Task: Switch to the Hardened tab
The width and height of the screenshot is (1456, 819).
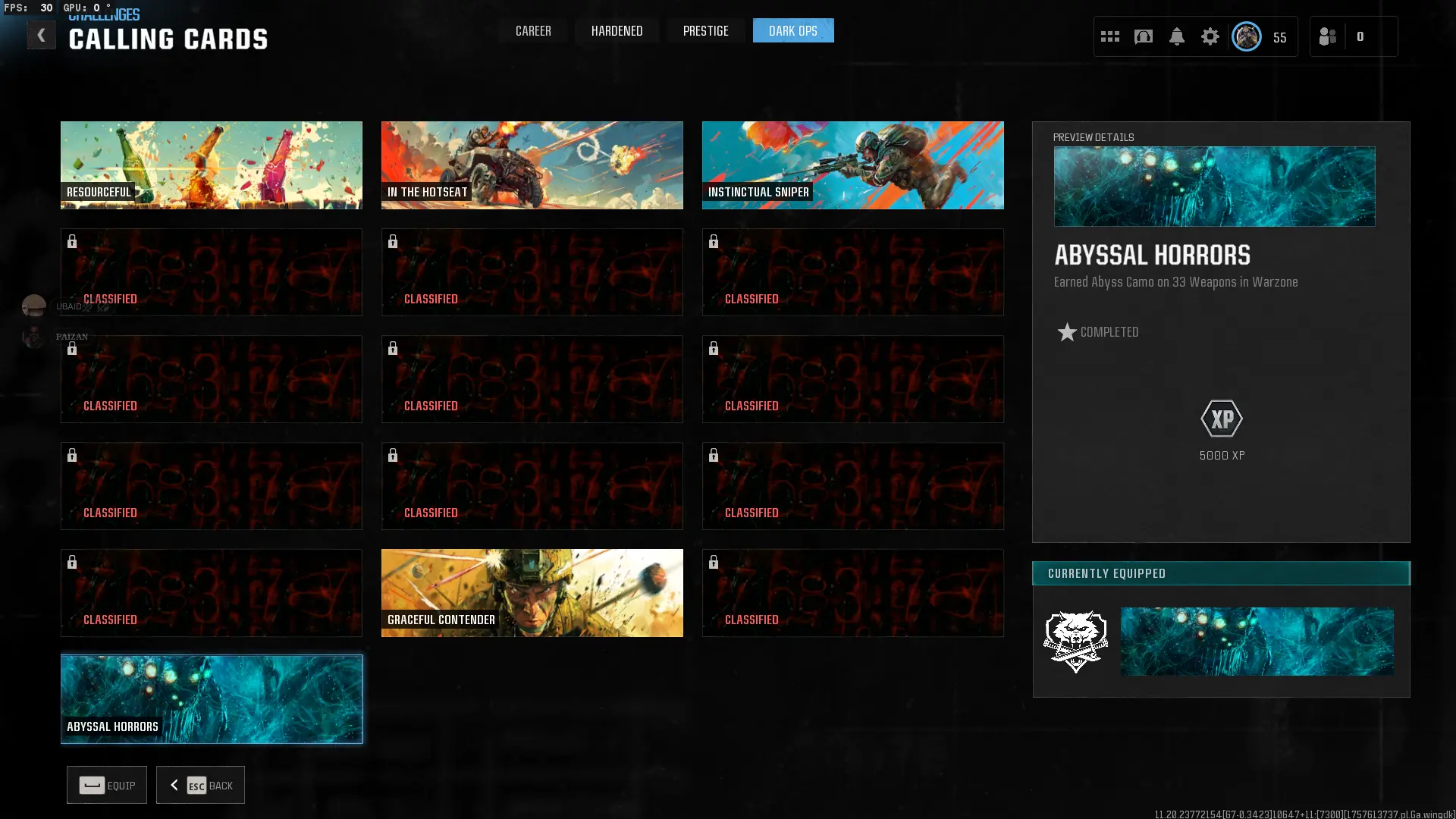Action: point(617,31)
